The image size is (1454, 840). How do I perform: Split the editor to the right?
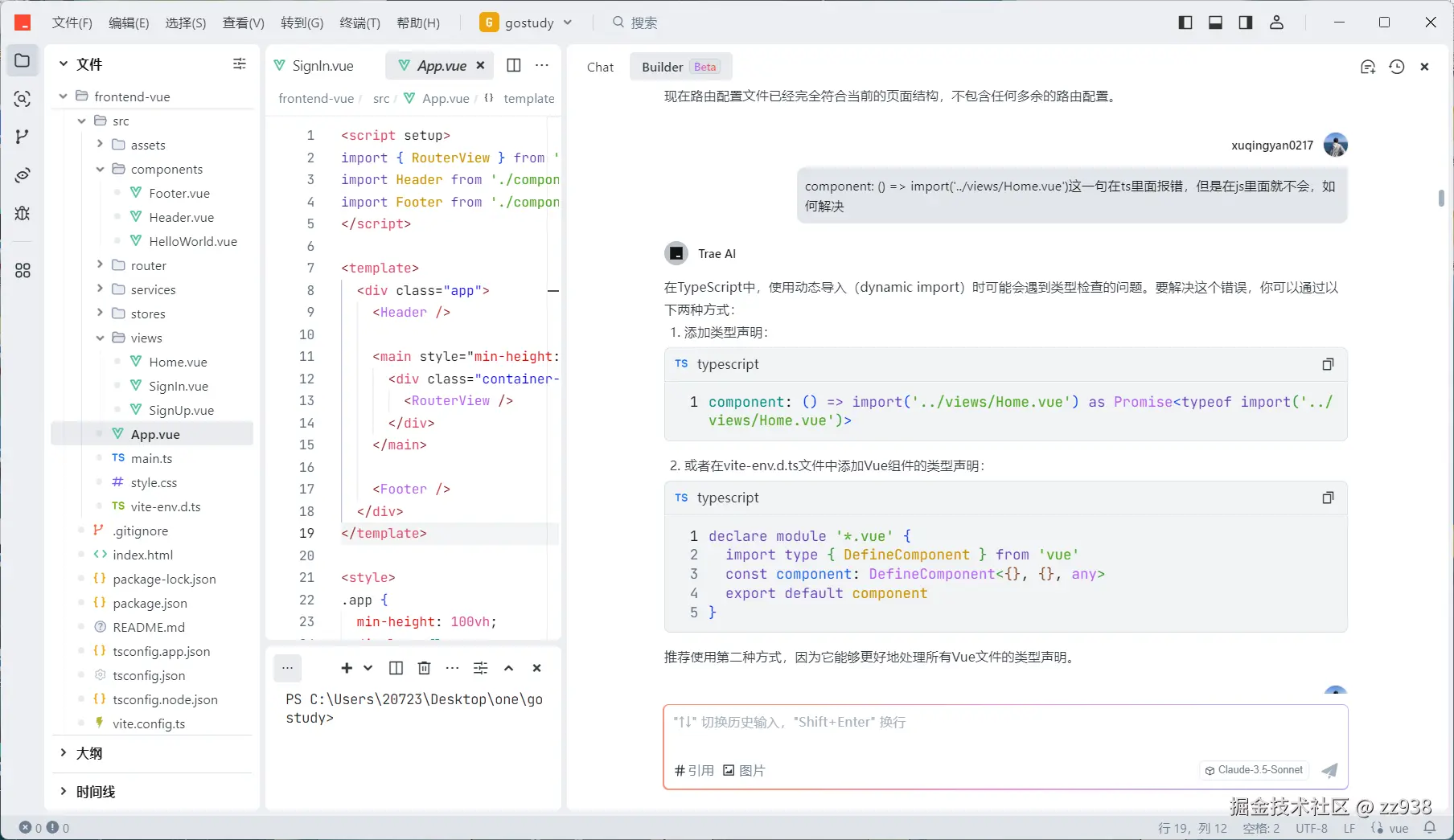coord(514,65)
